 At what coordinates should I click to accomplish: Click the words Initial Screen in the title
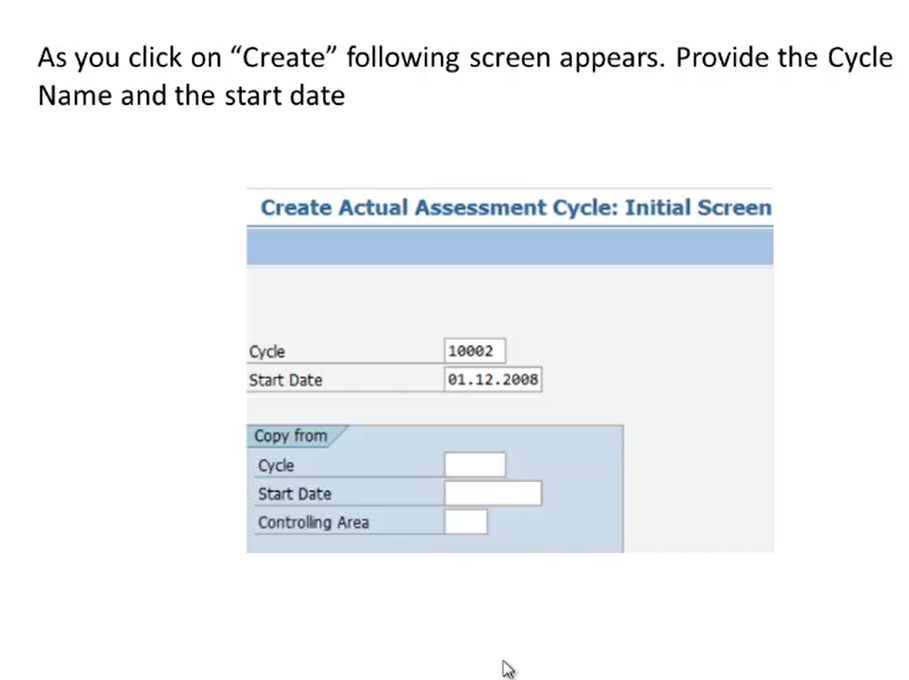698,208
